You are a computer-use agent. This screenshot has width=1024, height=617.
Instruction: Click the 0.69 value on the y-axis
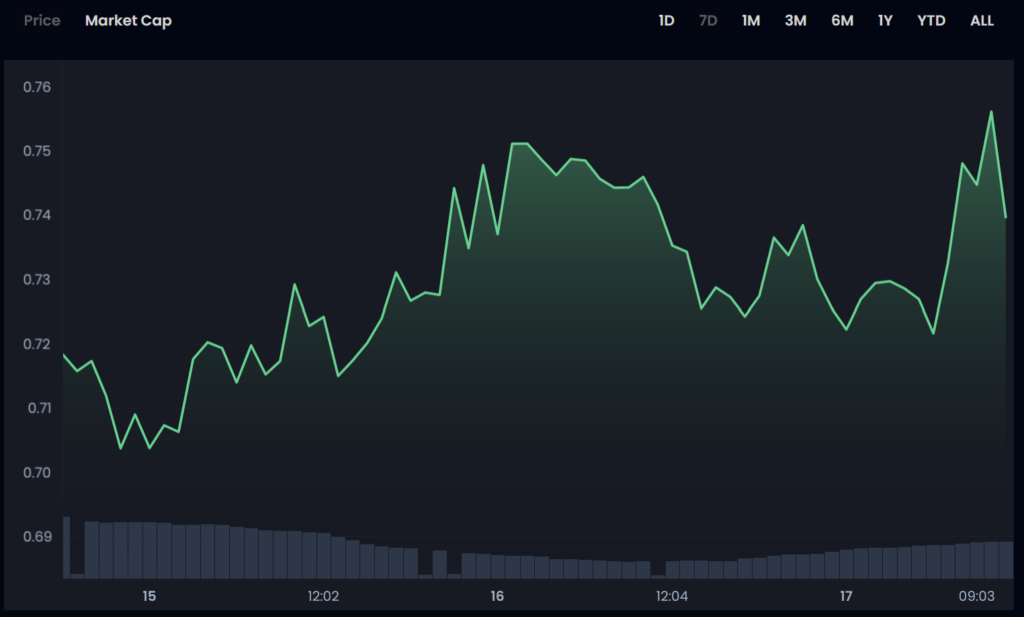[37, 537]
